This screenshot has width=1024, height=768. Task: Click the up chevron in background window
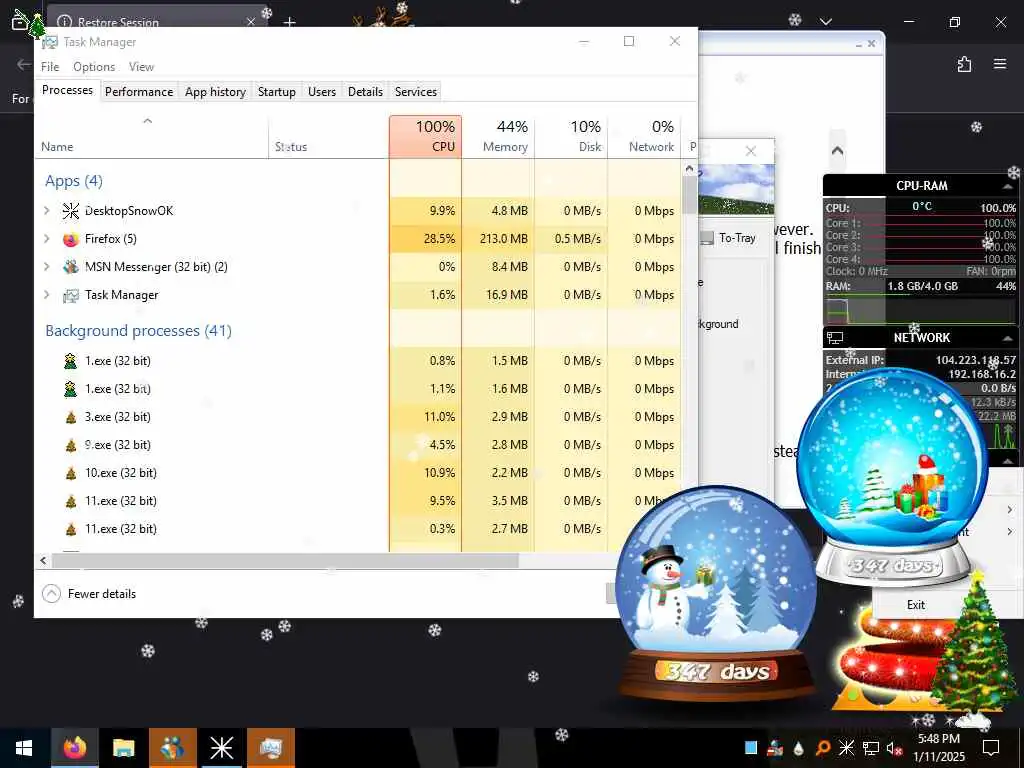coord(837,150)
